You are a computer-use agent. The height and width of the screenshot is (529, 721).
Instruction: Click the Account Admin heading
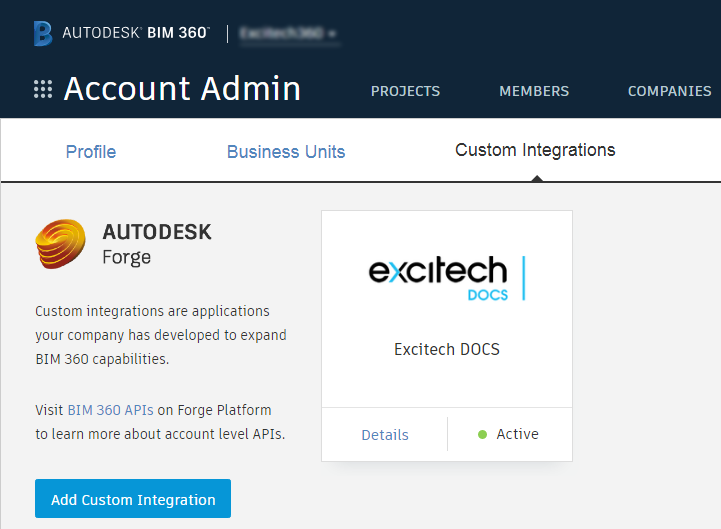tap(182, 89)
